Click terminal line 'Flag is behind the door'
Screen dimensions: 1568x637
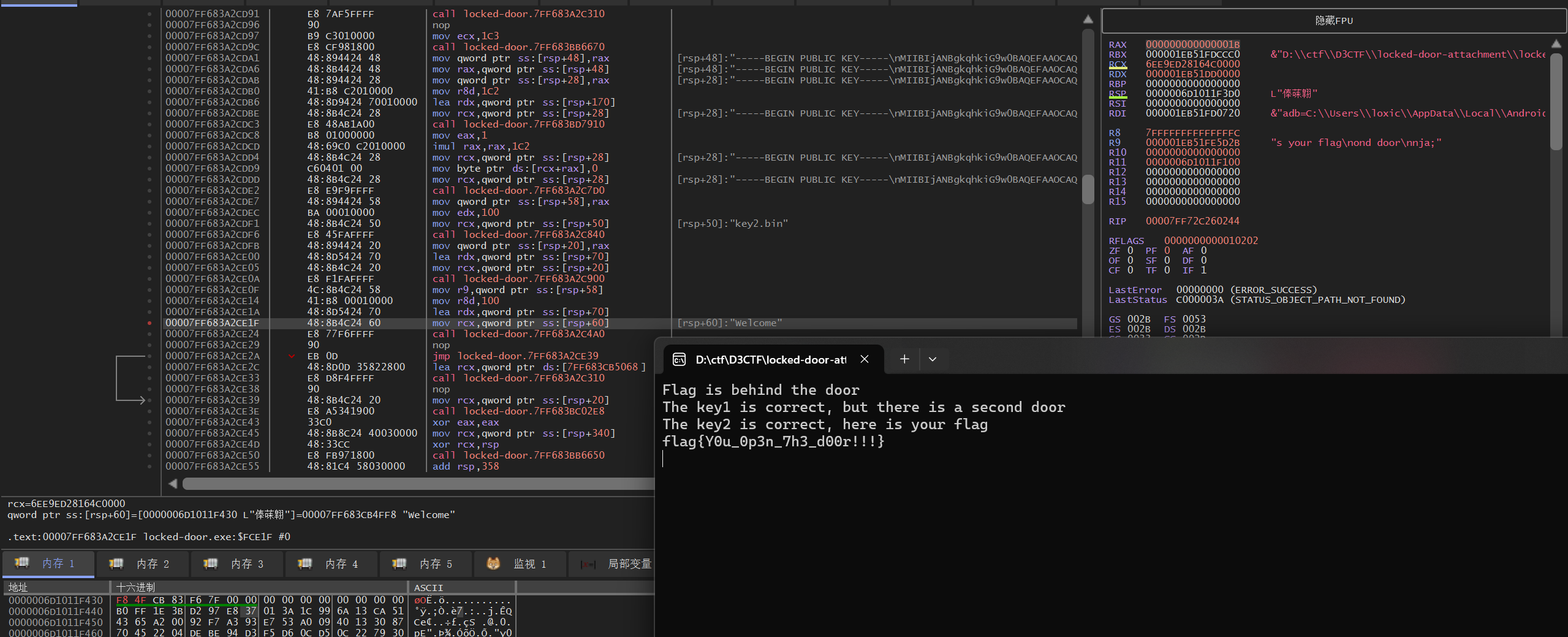[x=760, y=390]
